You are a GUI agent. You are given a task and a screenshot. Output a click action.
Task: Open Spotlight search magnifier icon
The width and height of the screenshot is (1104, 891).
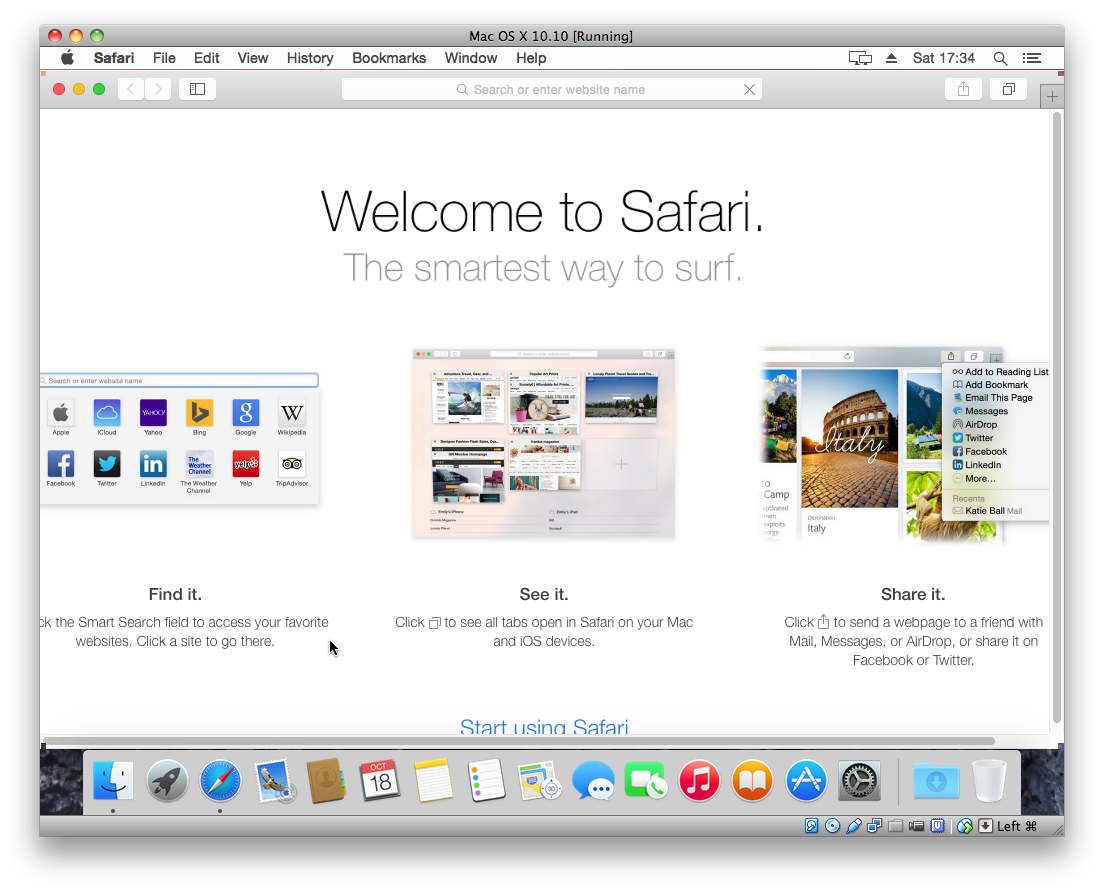click(1000, 58)
